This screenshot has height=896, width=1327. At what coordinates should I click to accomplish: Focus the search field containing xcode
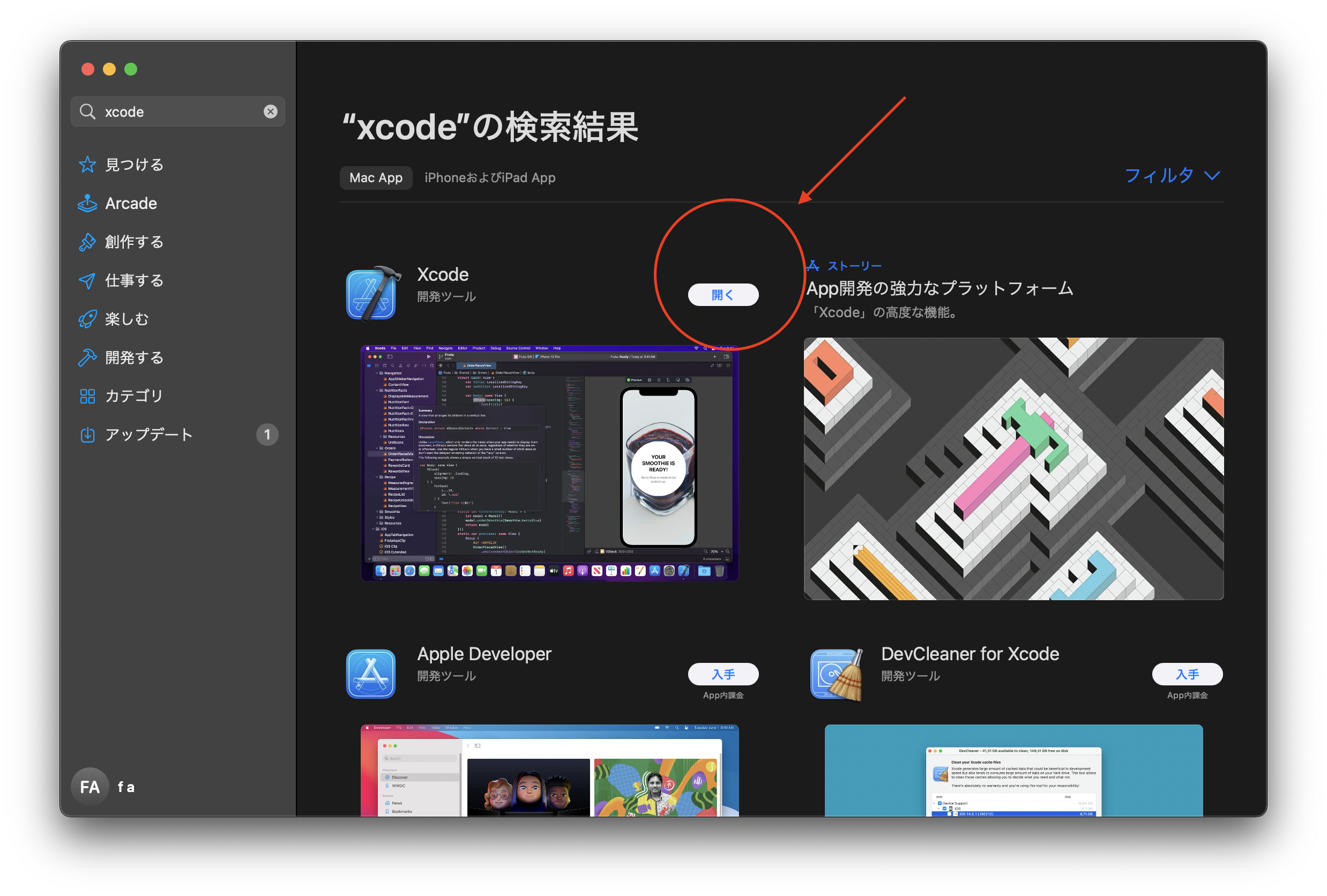177,111
